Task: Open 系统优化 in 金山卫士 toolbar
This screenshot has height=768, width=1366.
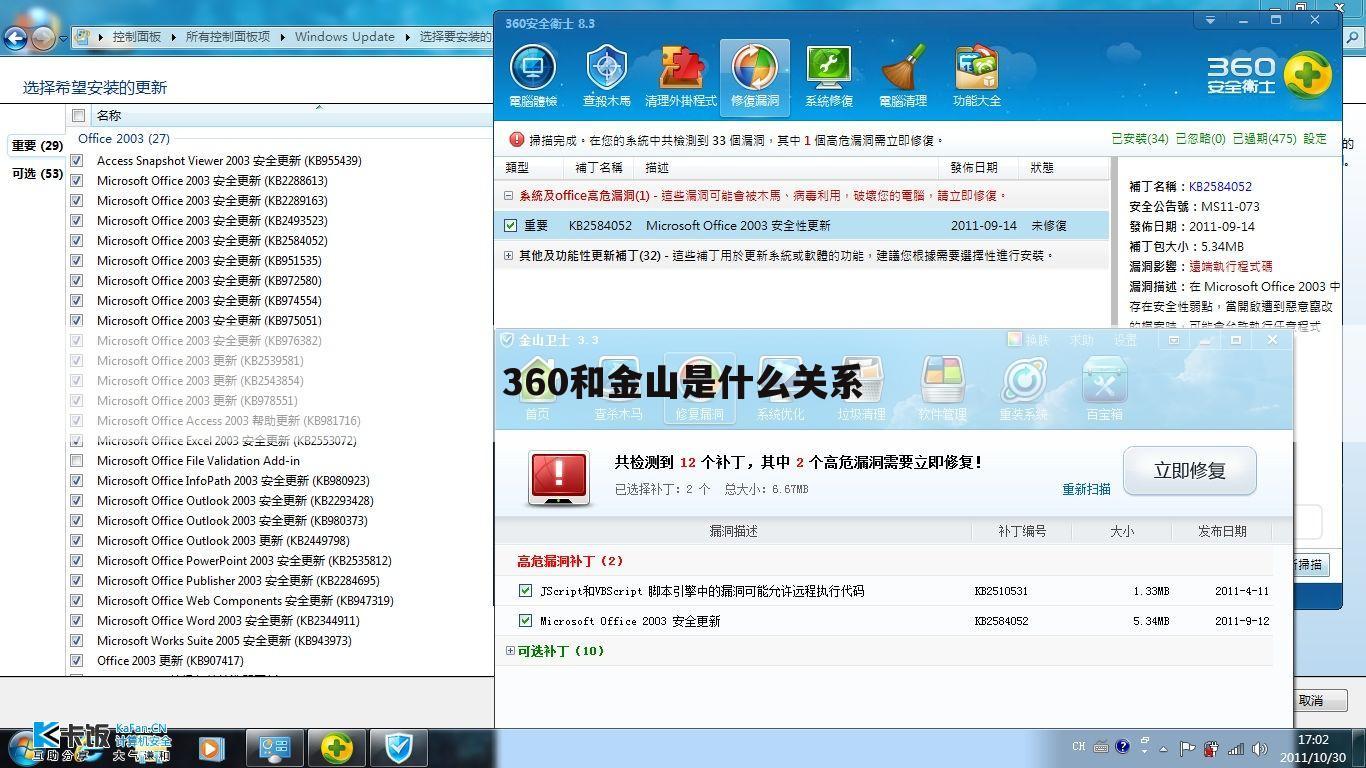Action: (x=780, y=389)
